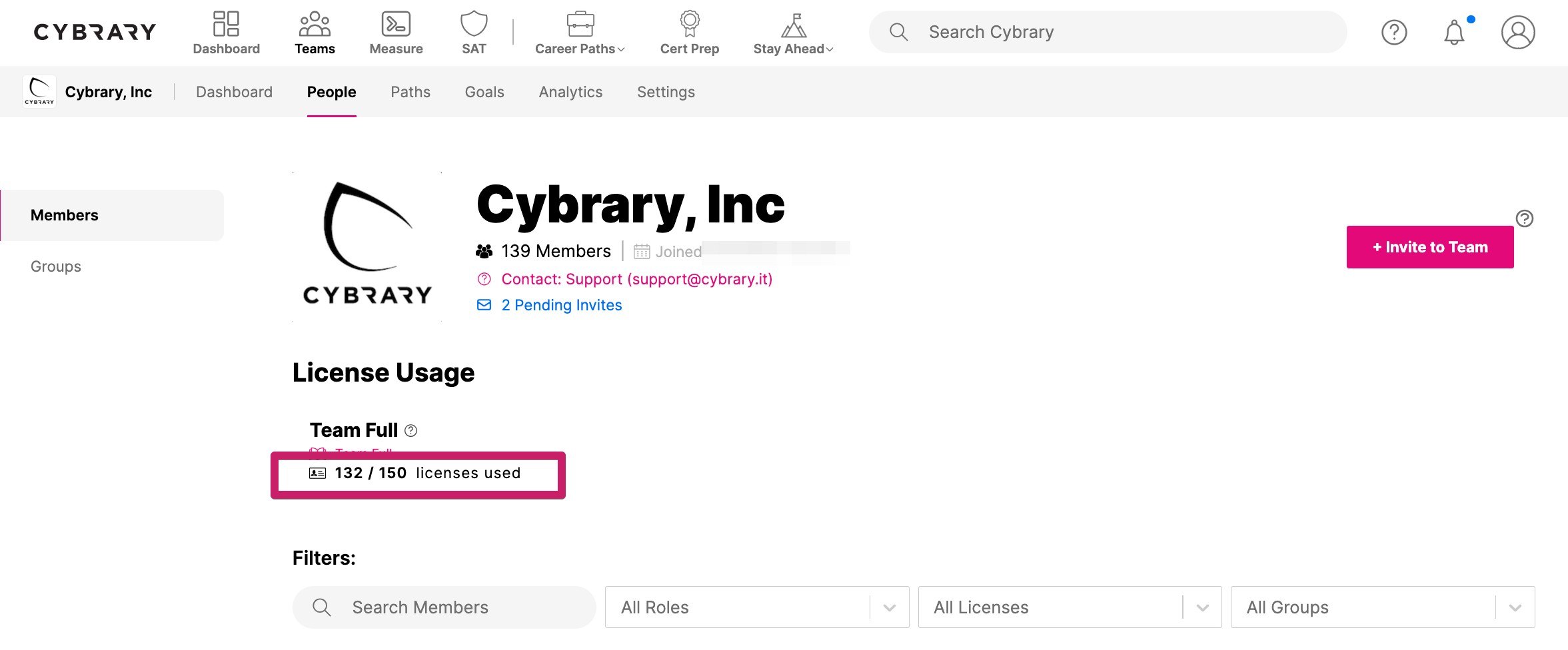This screenshot has height=650, width=1568.
Task: Expand the Career Paths menu
Action: click(x=580, y=32)
